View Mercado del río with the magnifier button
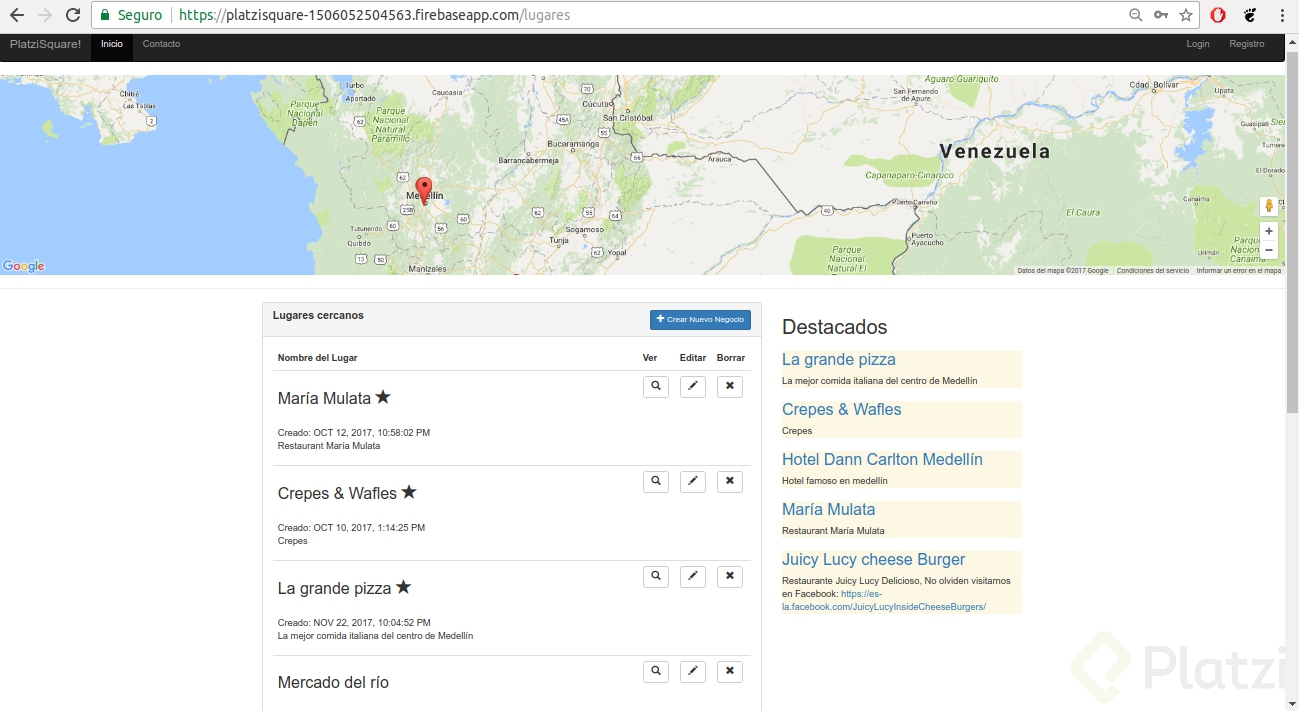 point(656,671)
